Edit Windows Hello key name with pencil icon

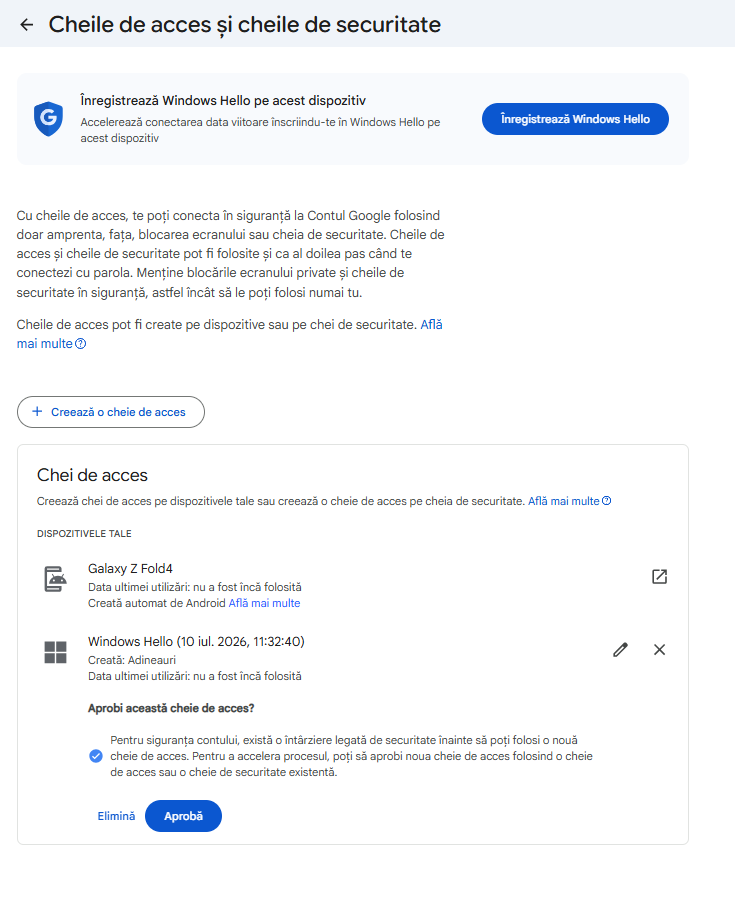(620, 649)
